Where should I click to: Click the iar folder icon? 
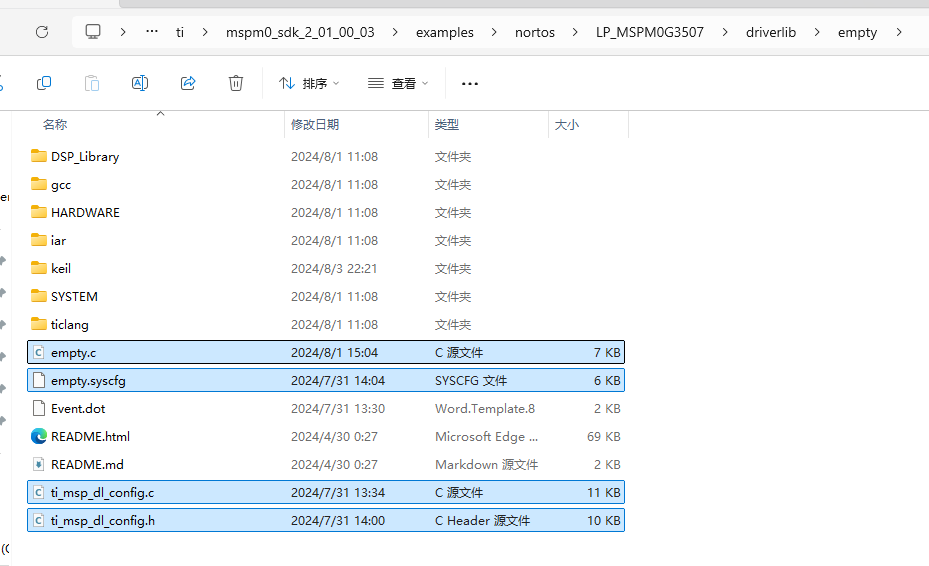(x=39, y=240)
